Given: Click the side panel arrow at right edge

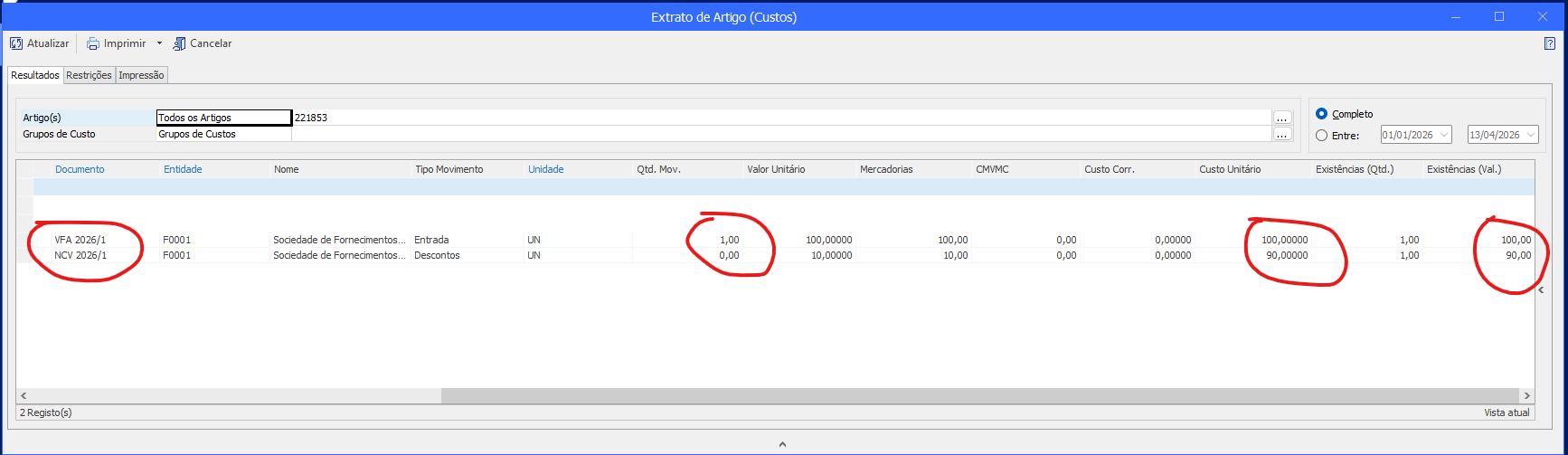Looking at the screenshot, I should pos(1542,289).
